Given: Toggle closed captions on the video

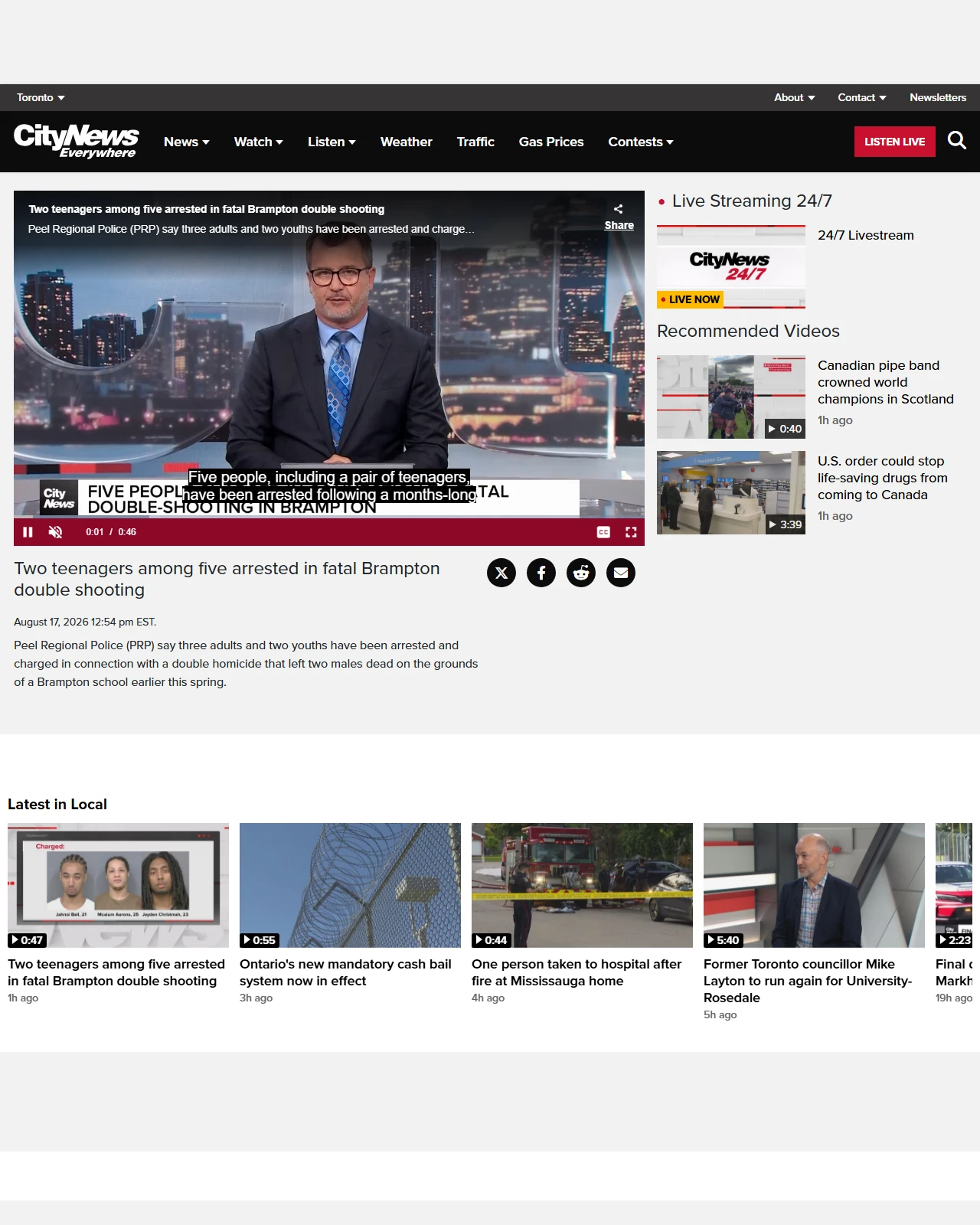Looking at the screenshot, I should pyautogui.click(x=603, y=532).
